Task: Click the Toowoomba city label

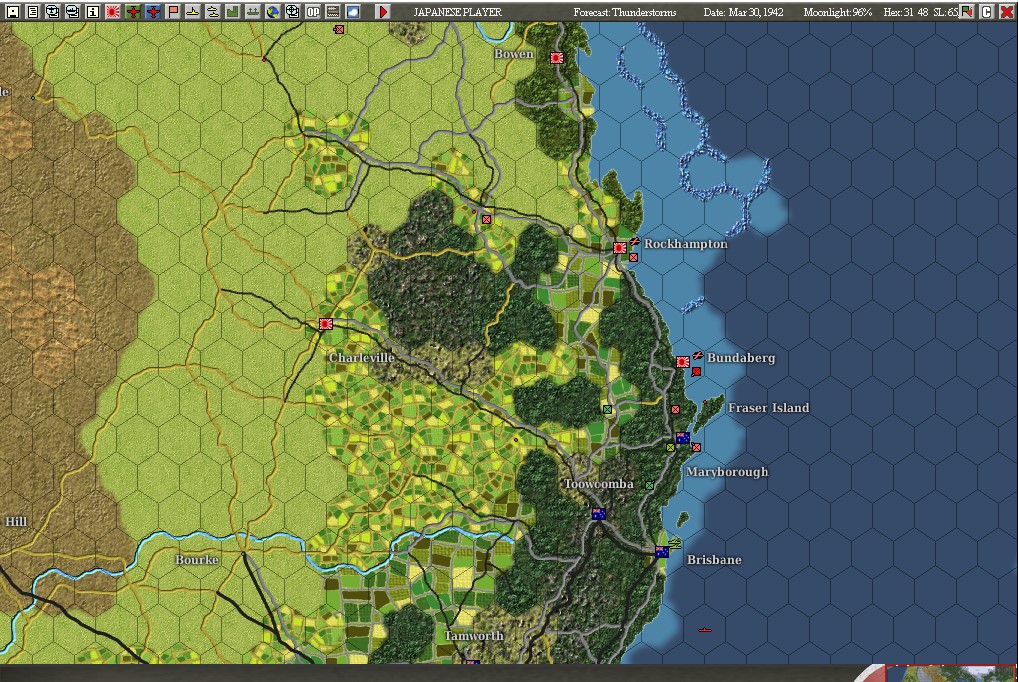Action: point(599,484)
